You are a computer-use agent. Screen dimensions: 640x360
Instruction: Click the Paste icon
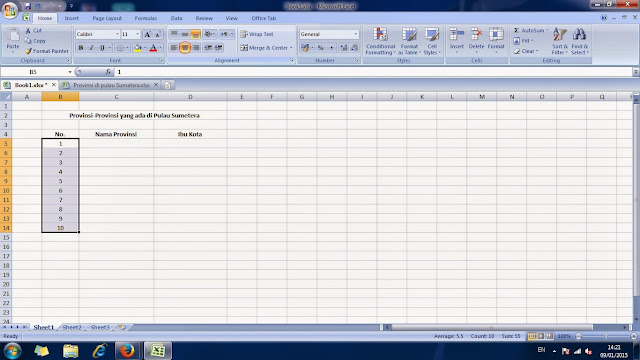point(13,35)
